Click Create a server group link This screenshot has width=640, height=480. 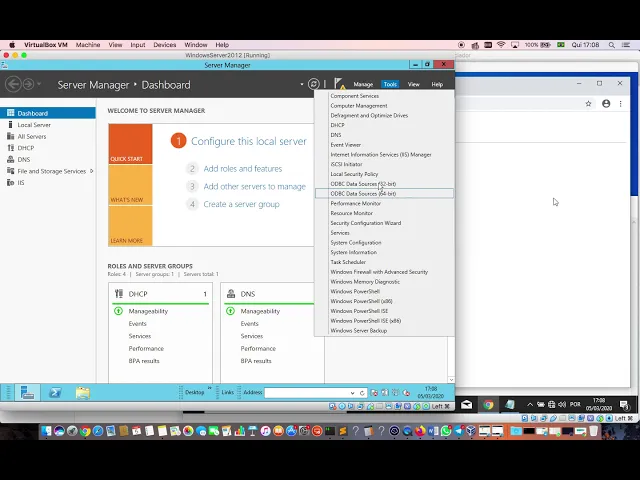tap(241, 204)
